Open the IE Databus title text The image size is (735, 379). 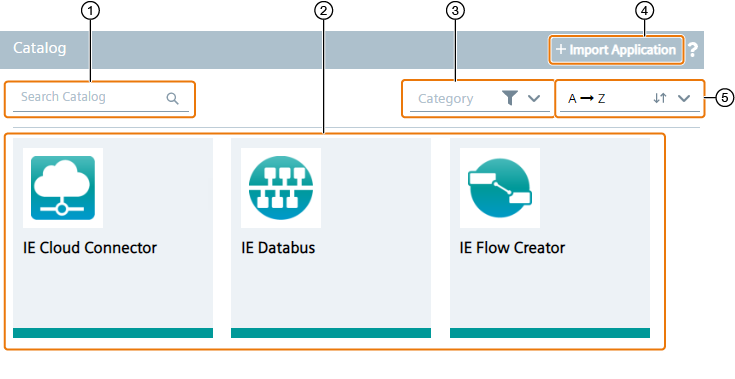coord(278,247)
